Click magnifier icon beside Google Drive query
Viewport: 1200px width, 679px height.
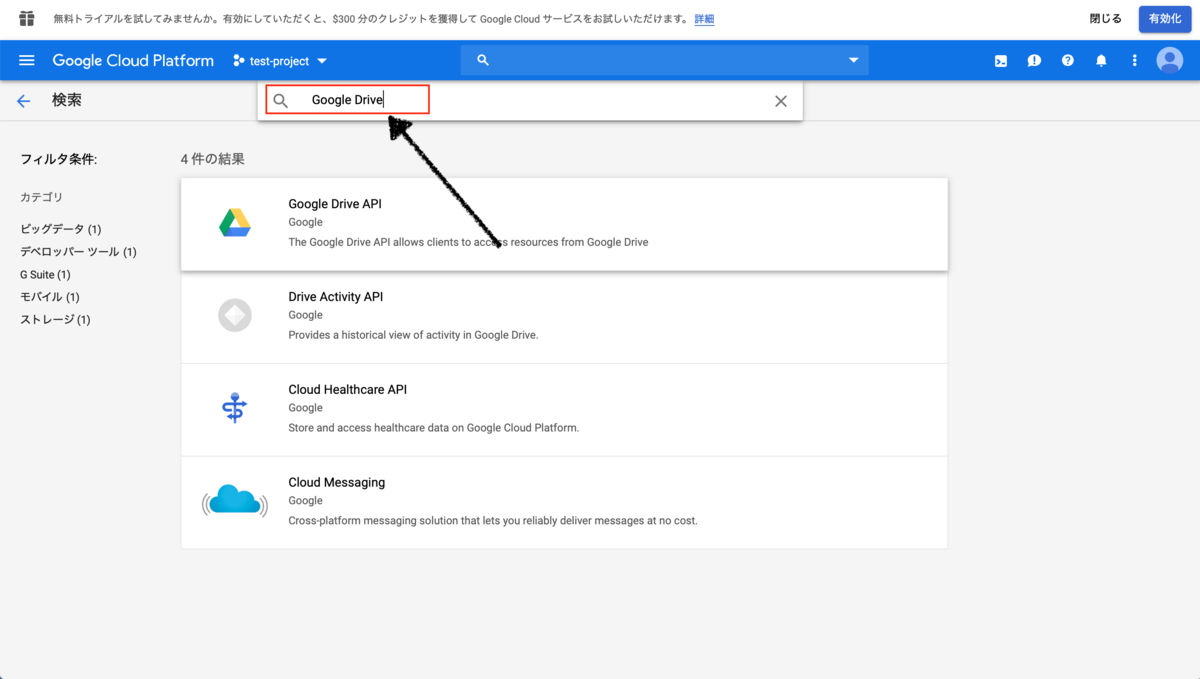tap(281, 101)
